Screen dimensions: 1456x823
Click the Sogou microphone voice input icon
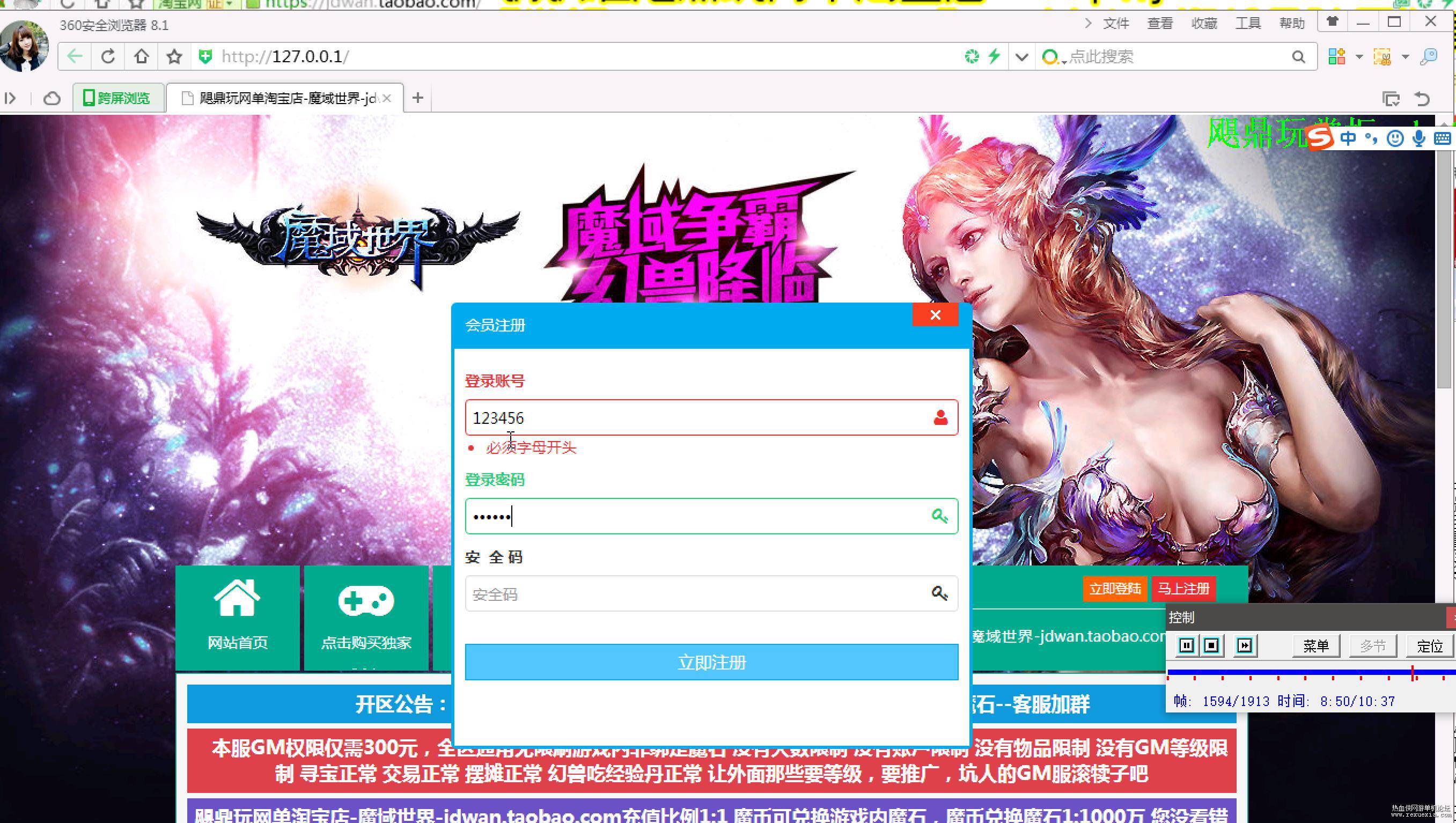click(1418, 138)
